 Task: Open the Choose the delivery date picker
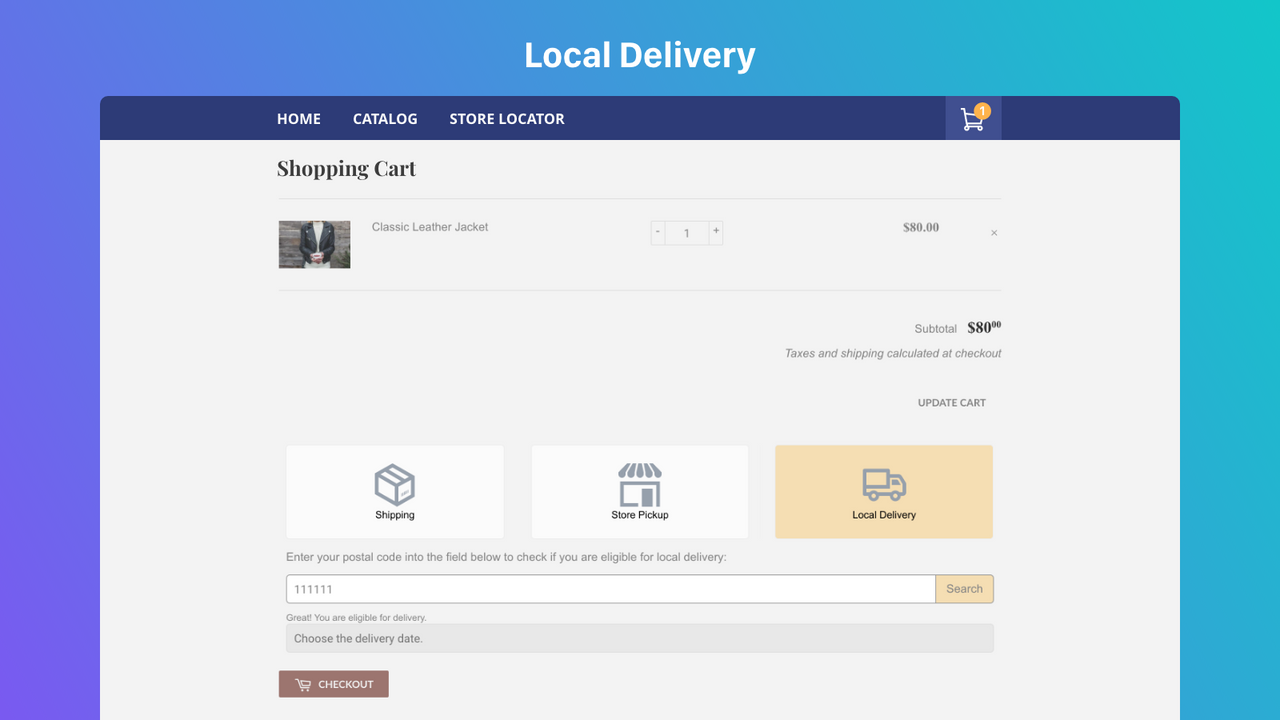(x=639, y=638)
